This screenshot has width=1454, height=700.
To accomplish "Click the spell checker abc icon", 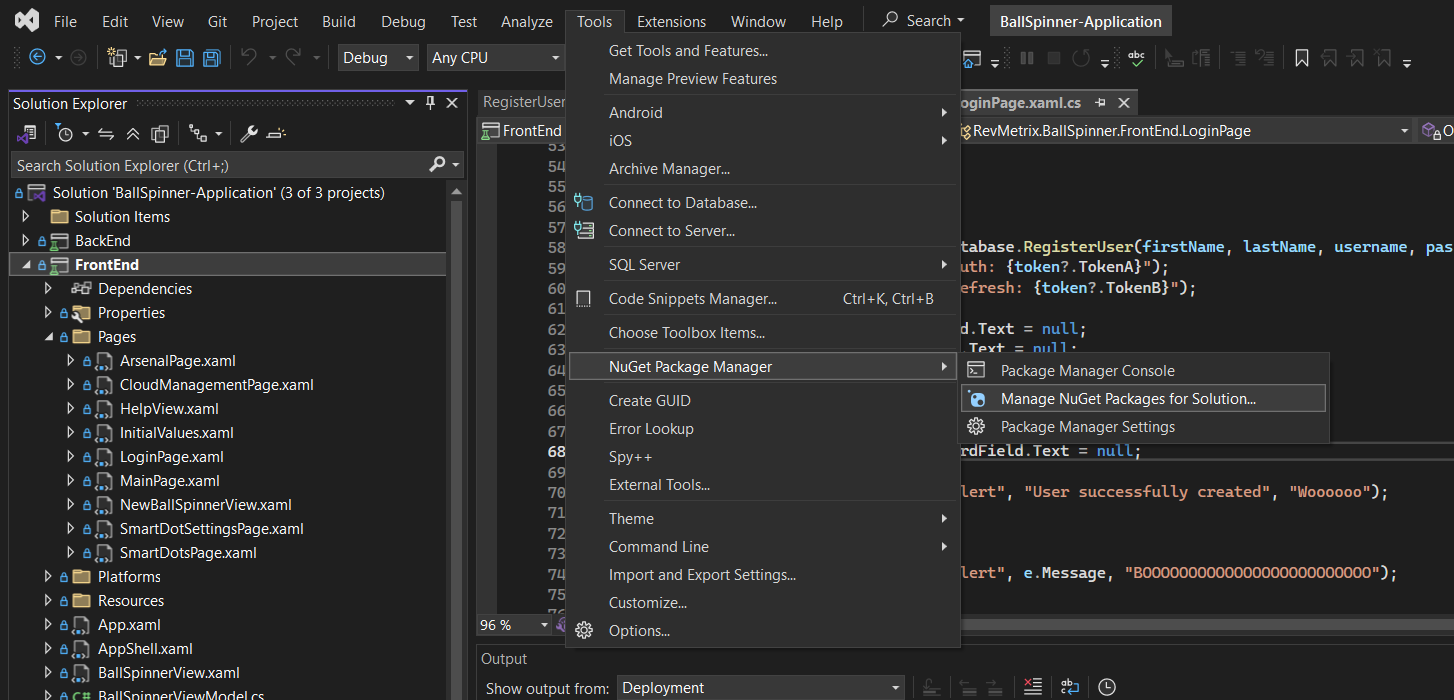I will (x=1136, y=58).
